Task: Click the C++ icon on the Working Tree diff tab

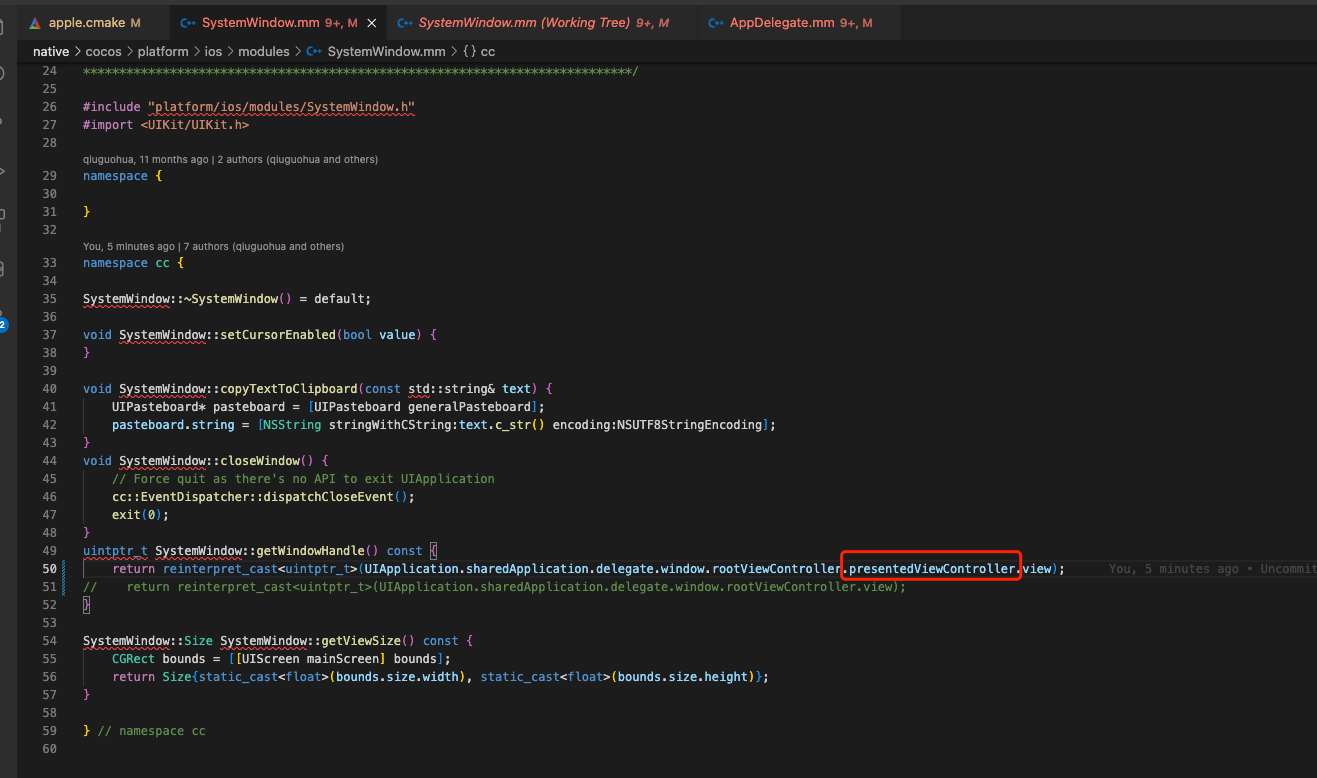Action: pyautogui.click(x=405, y=21)
